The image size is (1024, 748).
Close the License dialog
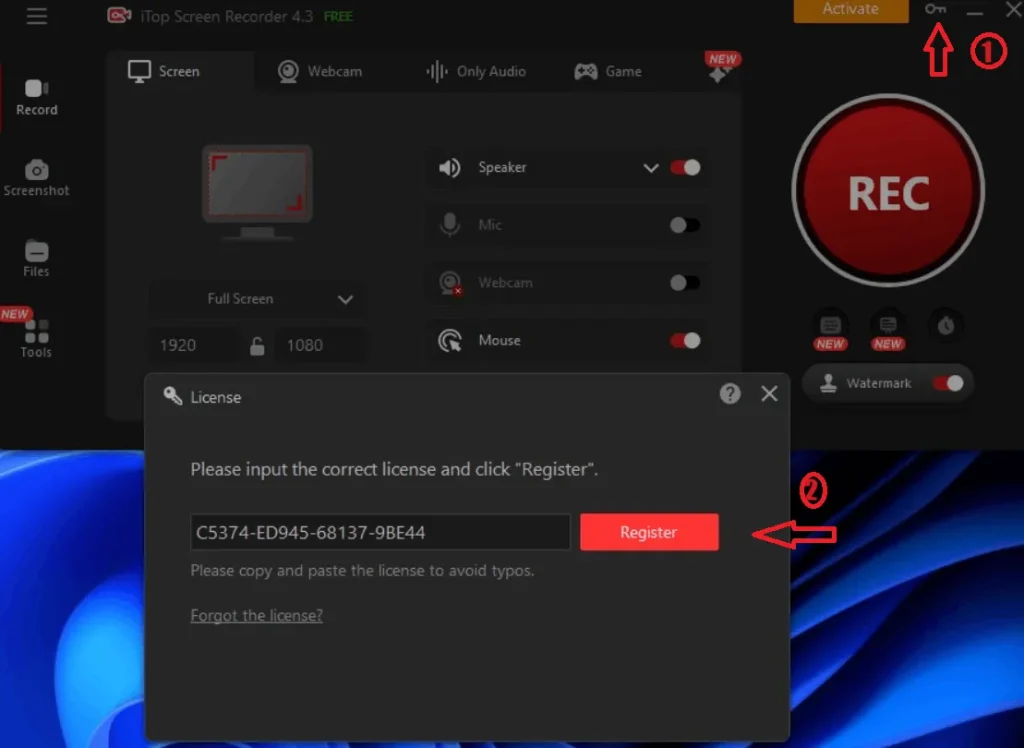tap(769, 394)
